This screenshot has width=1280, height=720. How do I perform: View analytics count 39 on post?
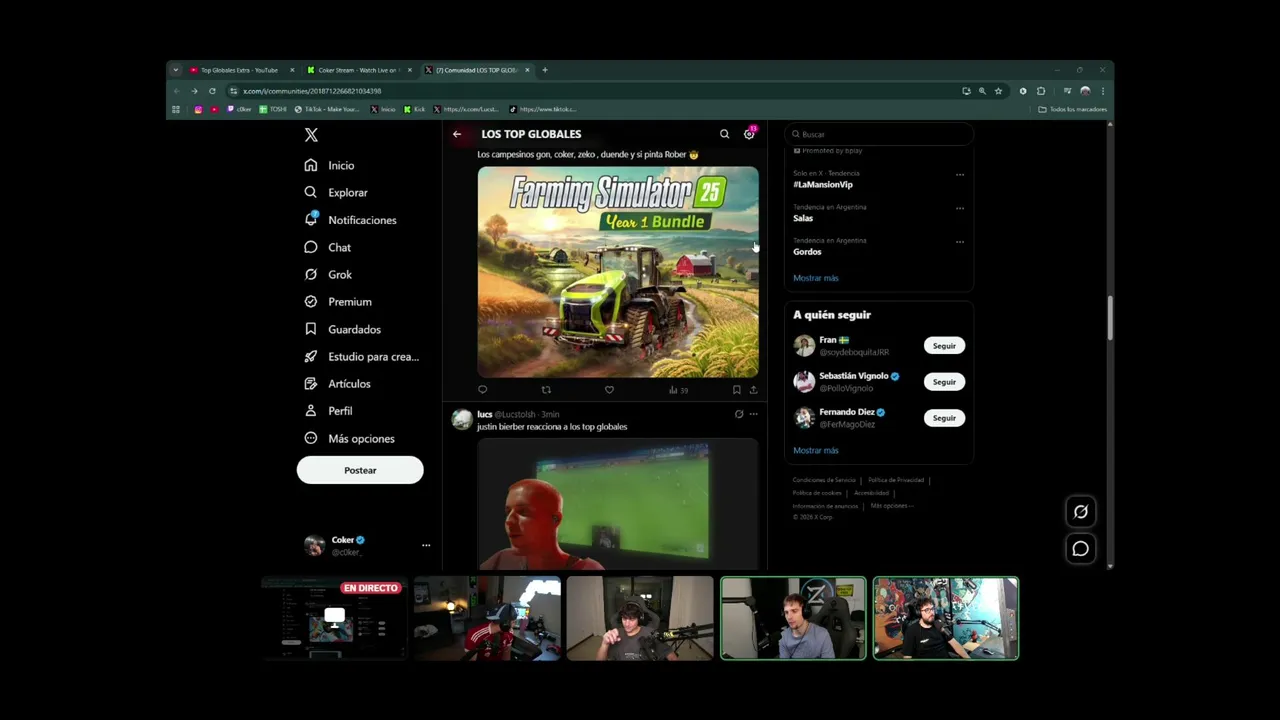pyautogui.click(x=678, y=390)
